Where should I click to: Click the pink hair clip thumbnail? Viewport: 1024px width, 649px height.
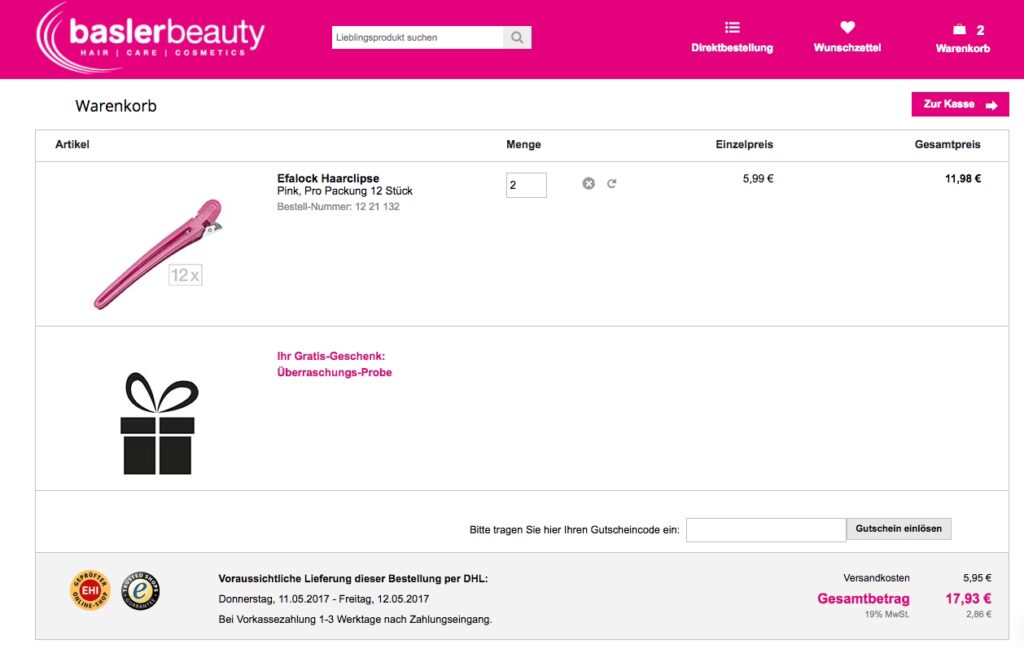click(x=158, y=253)
